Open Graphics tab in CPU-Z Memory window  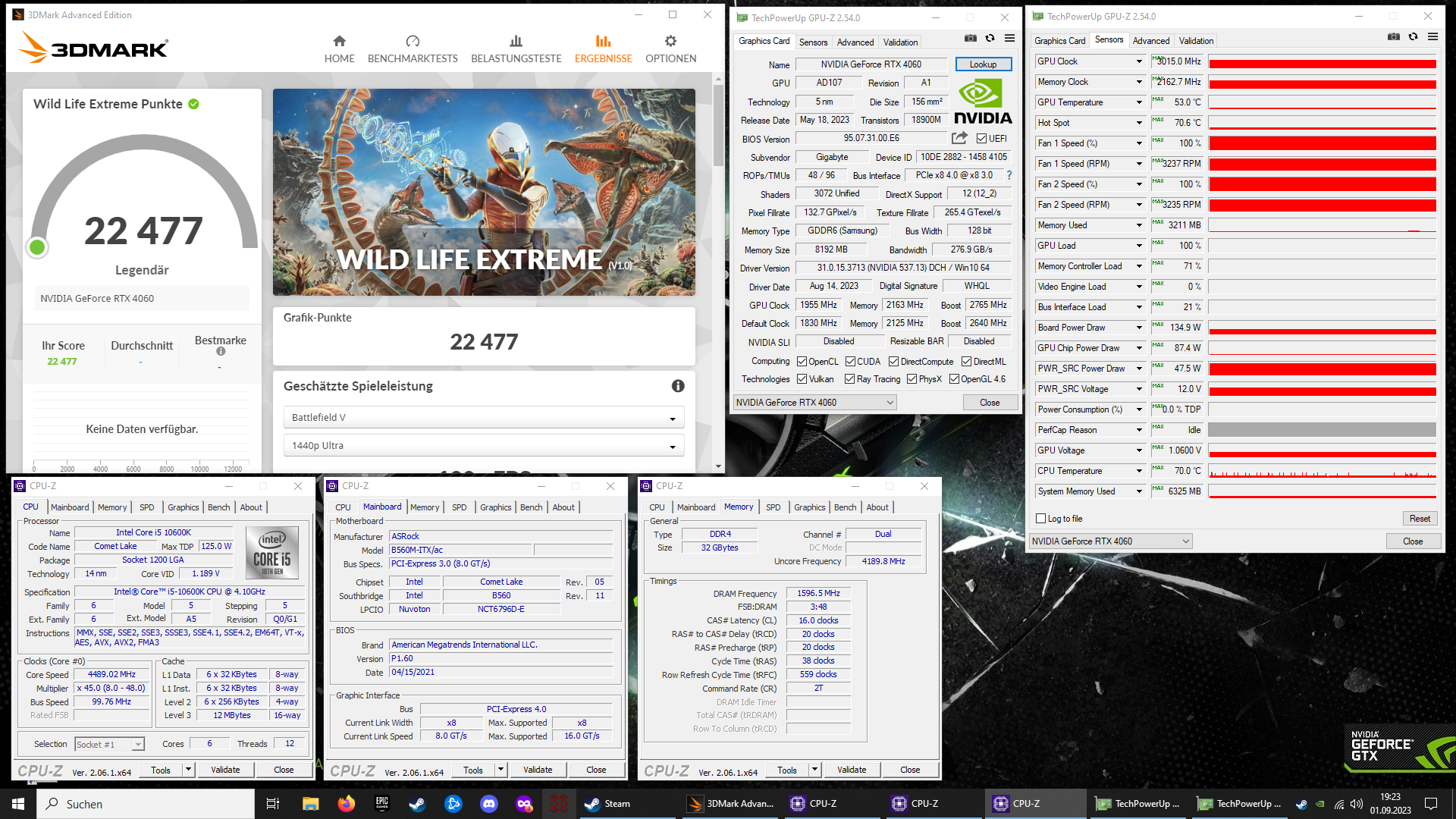point(809,507)
